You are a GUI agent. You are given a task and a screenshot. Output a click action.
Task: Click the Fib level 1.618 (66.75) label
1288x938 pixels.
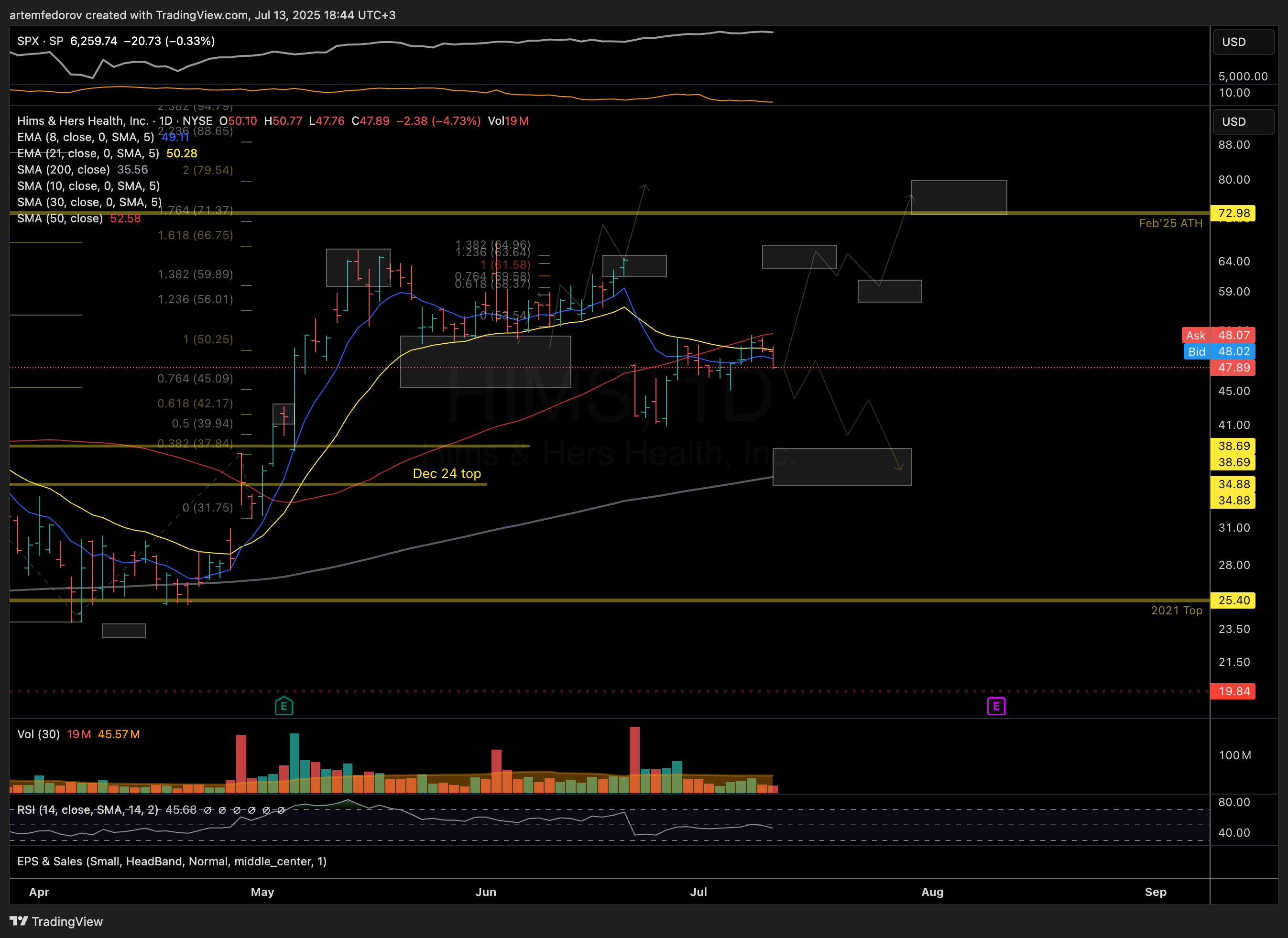pos(196,235)
